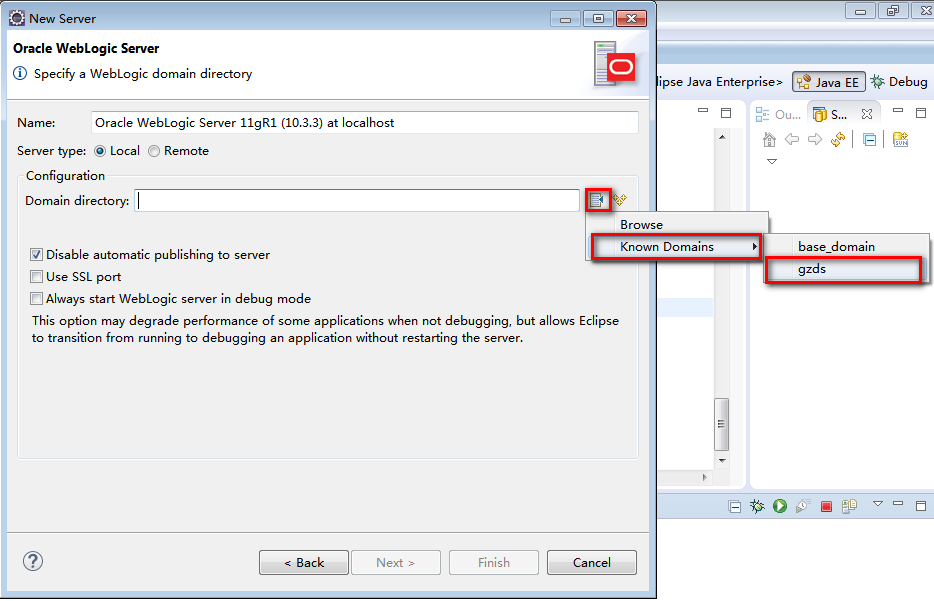Click the scroll up arrow in Eclipse editor
This screenshot has width=934, height=601.
(x=722, y=138)
